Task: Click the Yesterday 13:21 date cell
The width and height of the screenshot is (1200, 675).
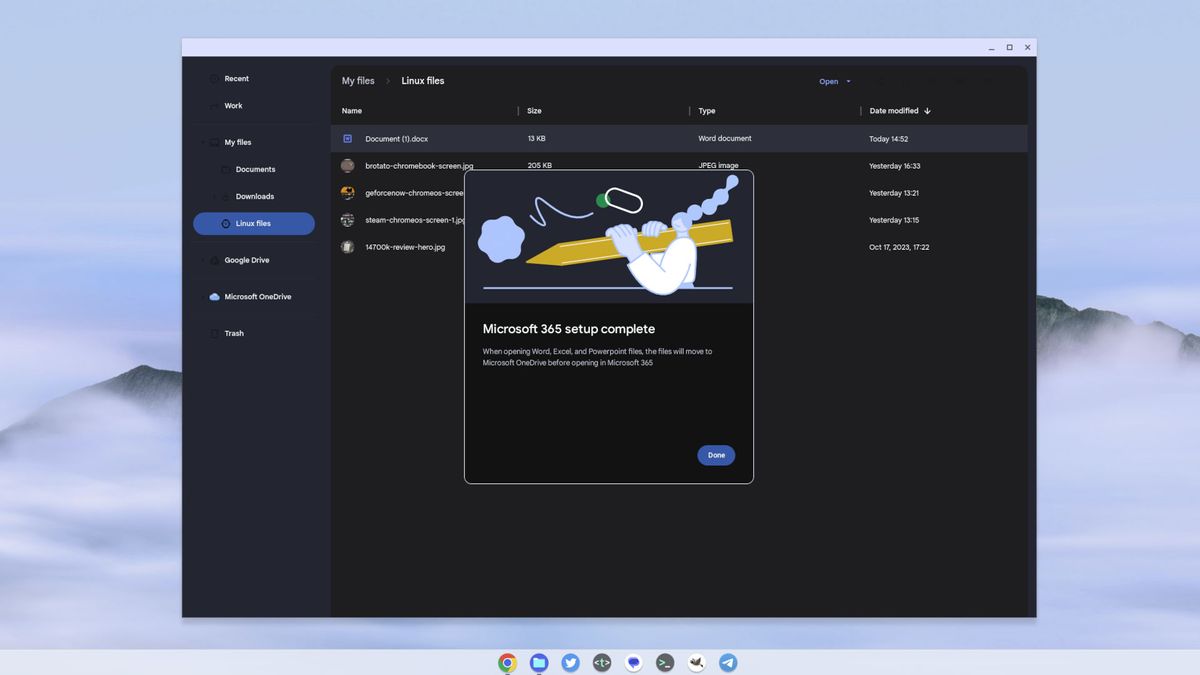Action: 894,193
